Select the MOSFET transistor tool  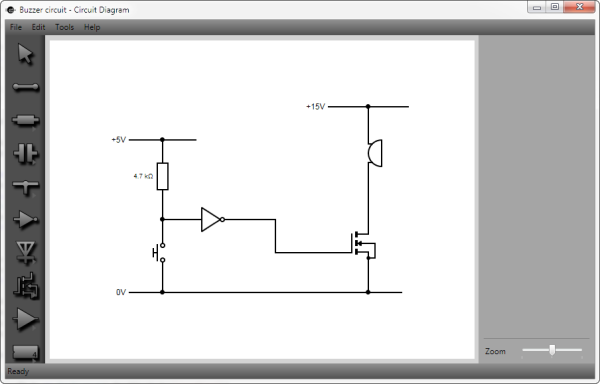[26, 286]
